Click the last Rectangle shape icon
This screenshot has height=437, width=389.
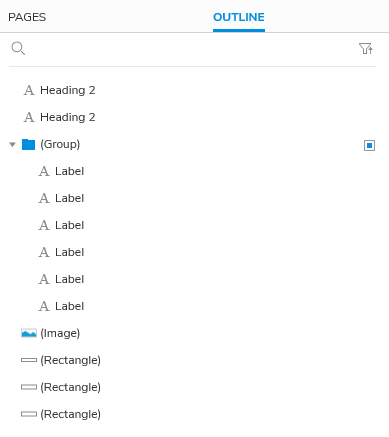(x=29, y=414)
